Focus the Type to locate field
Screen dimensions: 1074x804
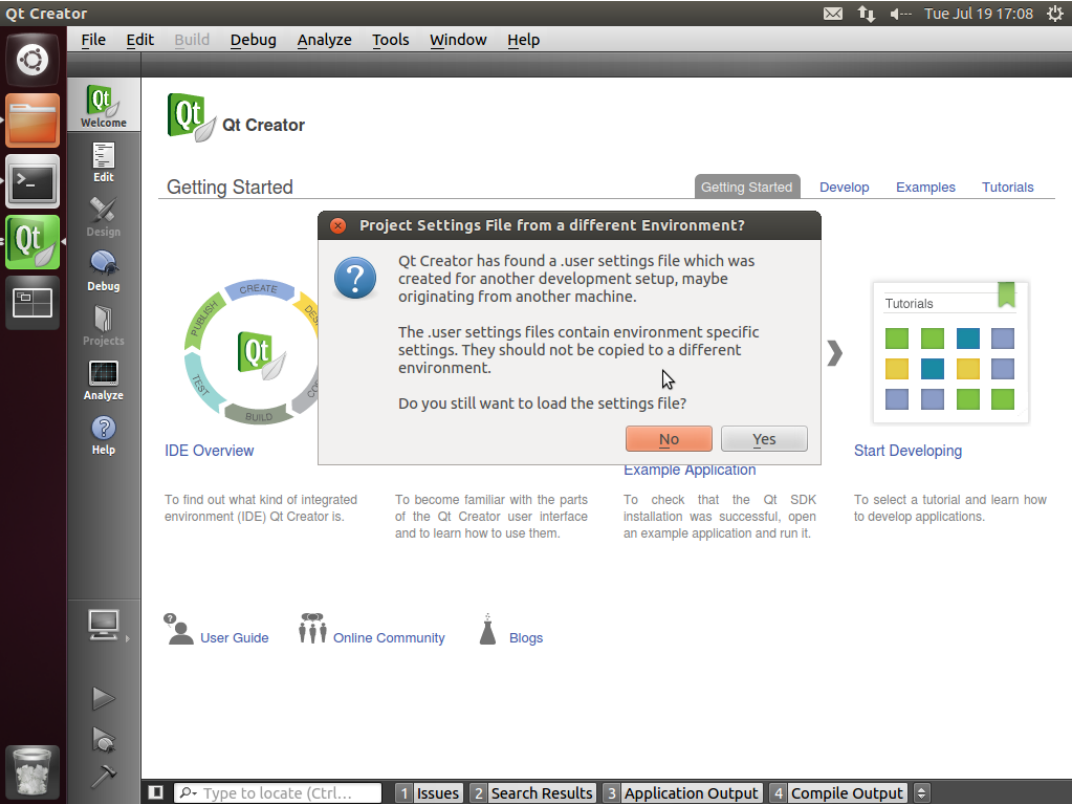pyautogui.click(x=277, y=792)
